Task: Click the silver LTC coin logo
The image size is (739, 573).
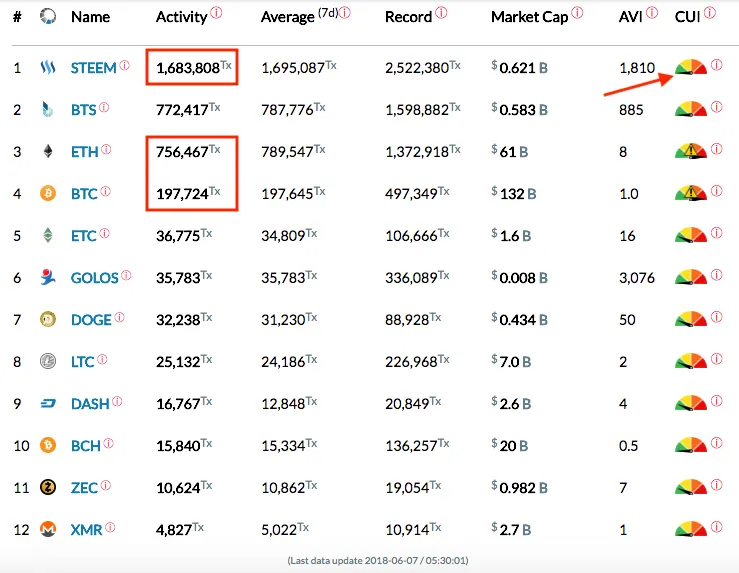Action: pyautogui.click(x=48, y=361)
